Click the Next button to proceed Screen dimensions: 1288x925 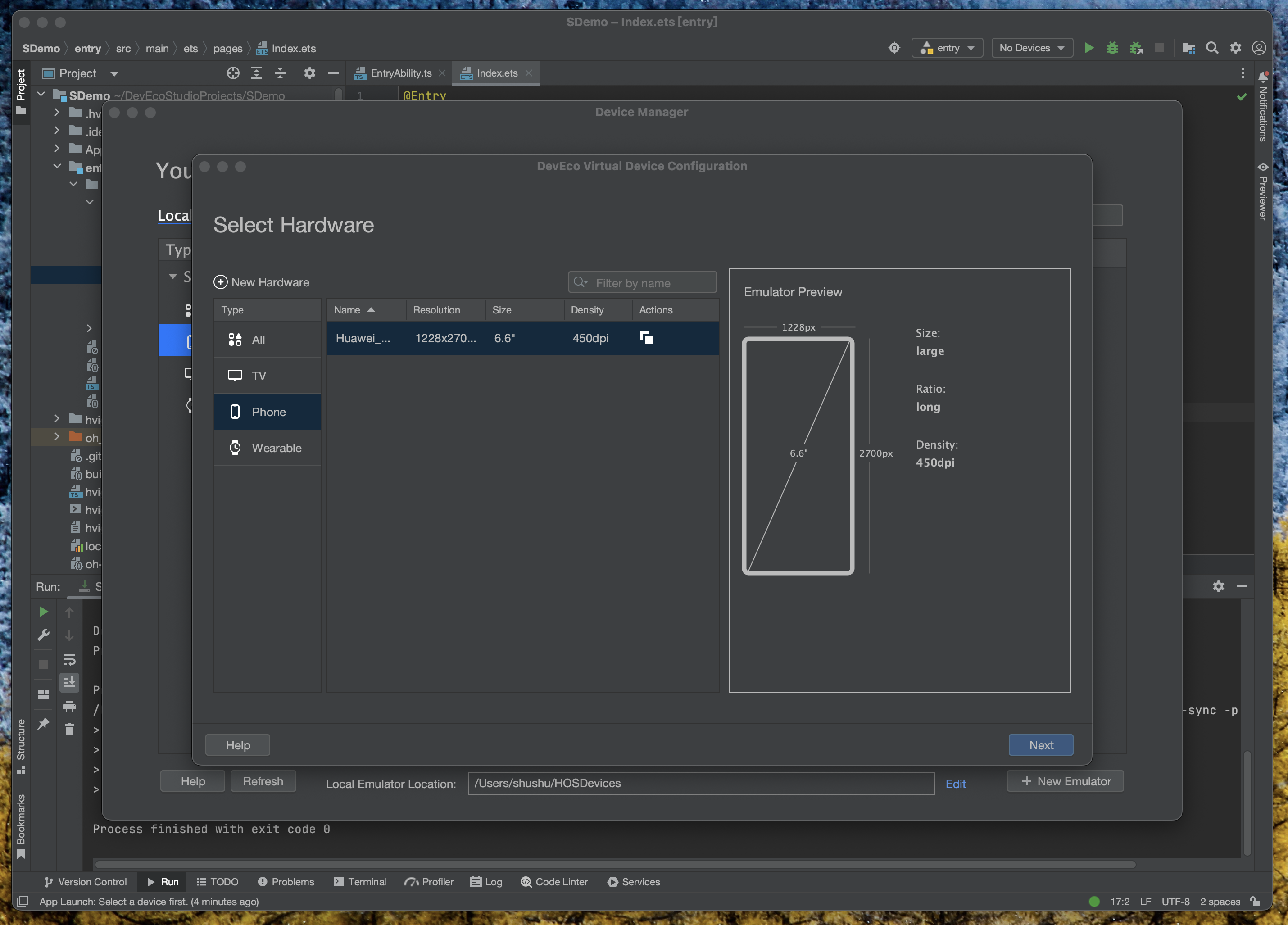pyautogui.click(x=1041, y=745)
